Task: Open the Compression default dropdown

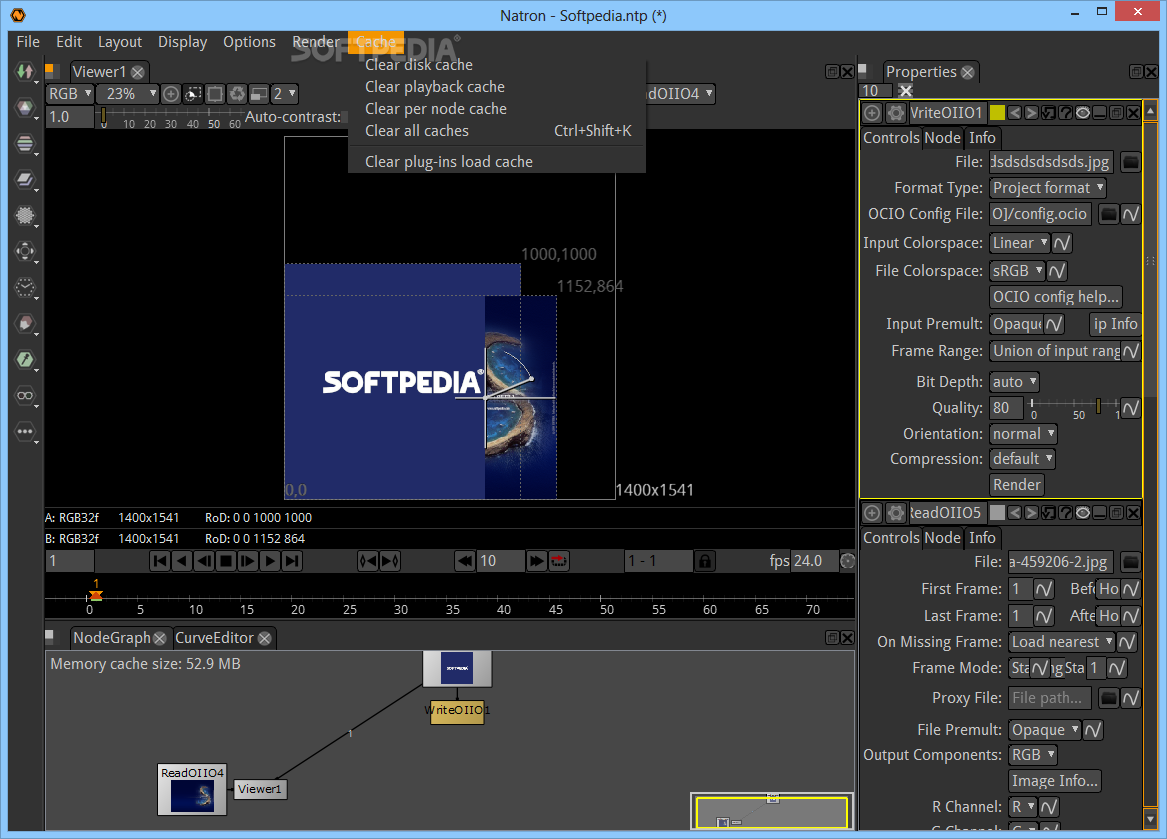Action: pyautogui.click(x=1023, y=459)
